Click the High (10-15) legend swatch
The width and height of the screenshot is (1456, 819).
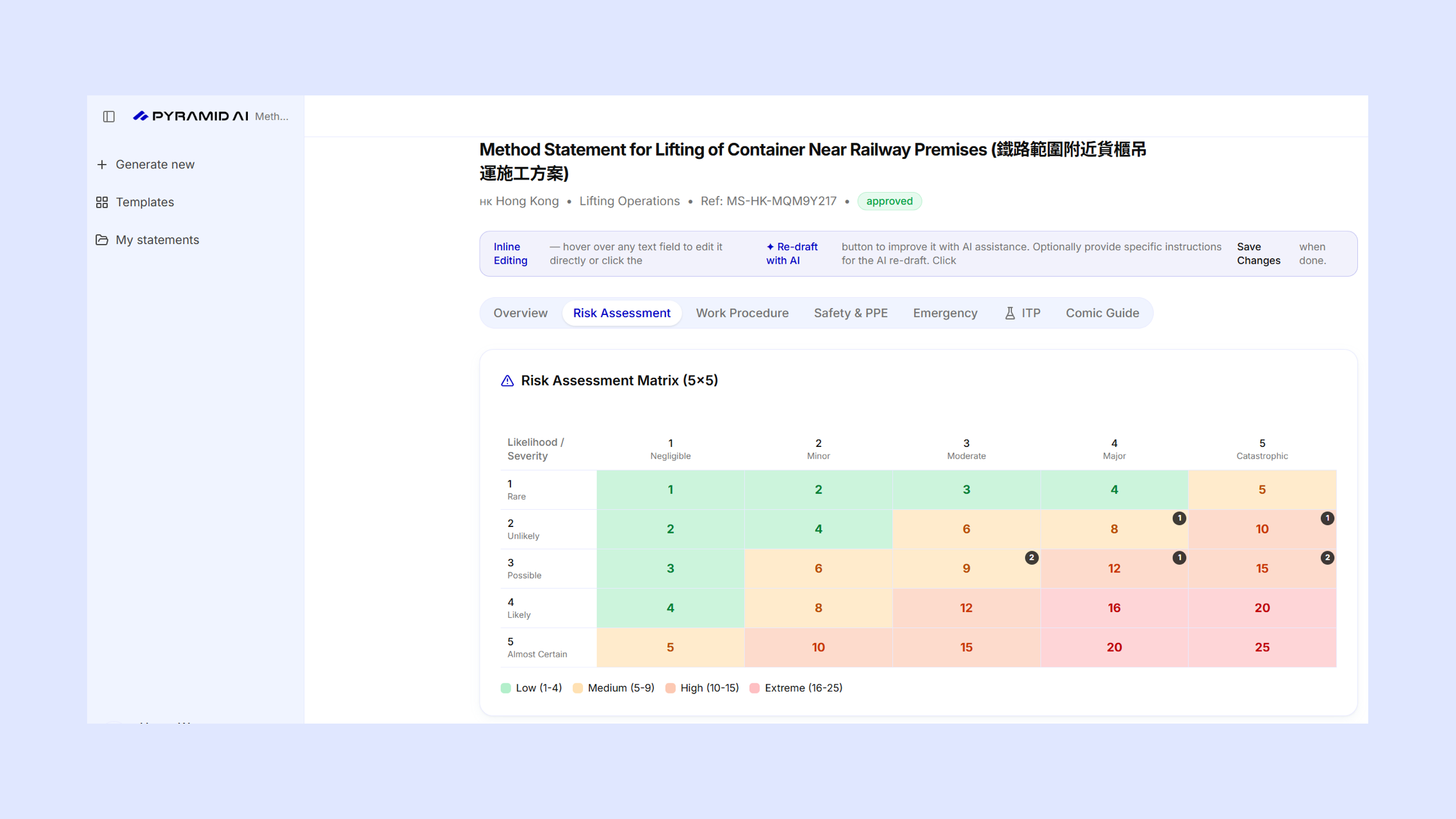pos(671,688)
